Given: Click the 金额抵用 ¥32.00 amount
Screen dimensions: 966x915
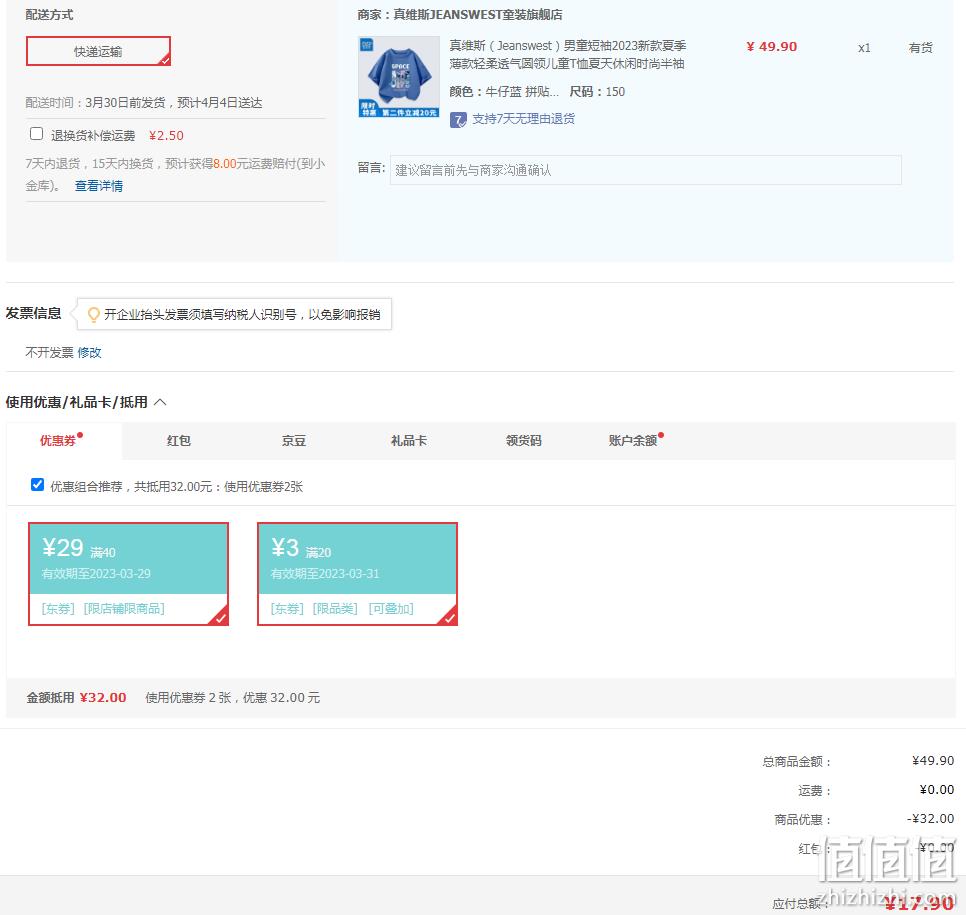Looking at the screenshot, I should [103, 697].
